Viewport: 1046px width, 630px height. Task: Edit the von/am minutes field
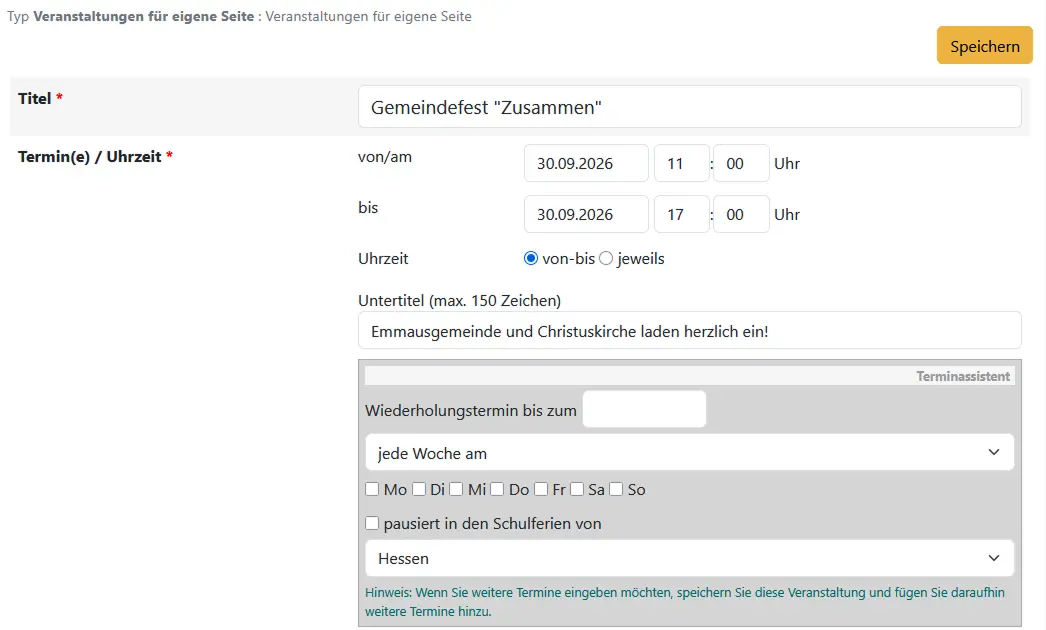point(741,164)
